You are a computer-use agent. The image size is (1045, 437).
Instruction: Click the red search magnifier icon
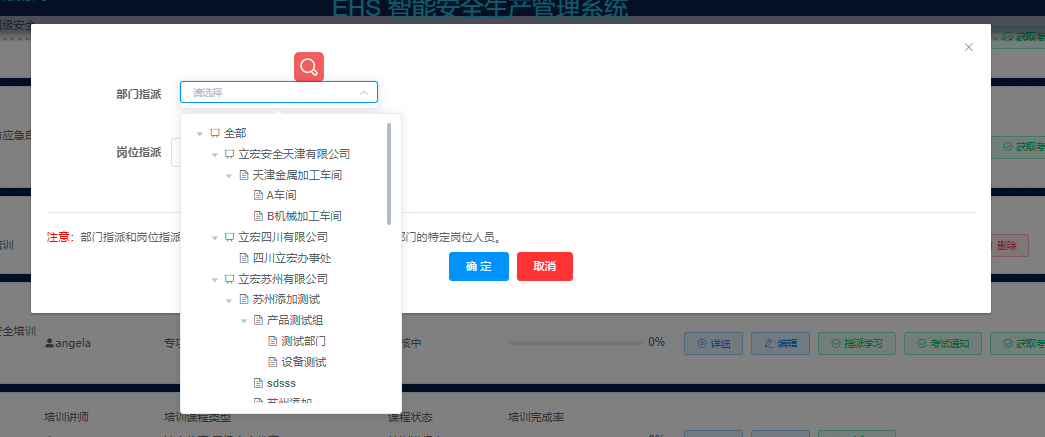click(x=309, y=67)
